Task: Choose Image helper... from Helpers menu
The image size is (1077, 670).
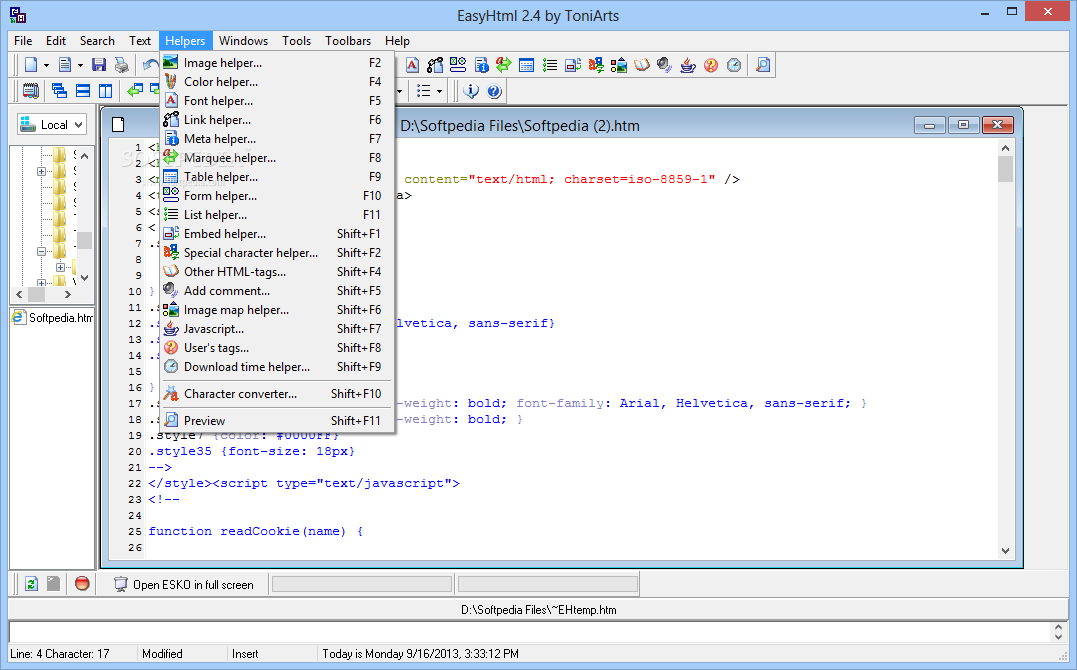Action: 277,63
